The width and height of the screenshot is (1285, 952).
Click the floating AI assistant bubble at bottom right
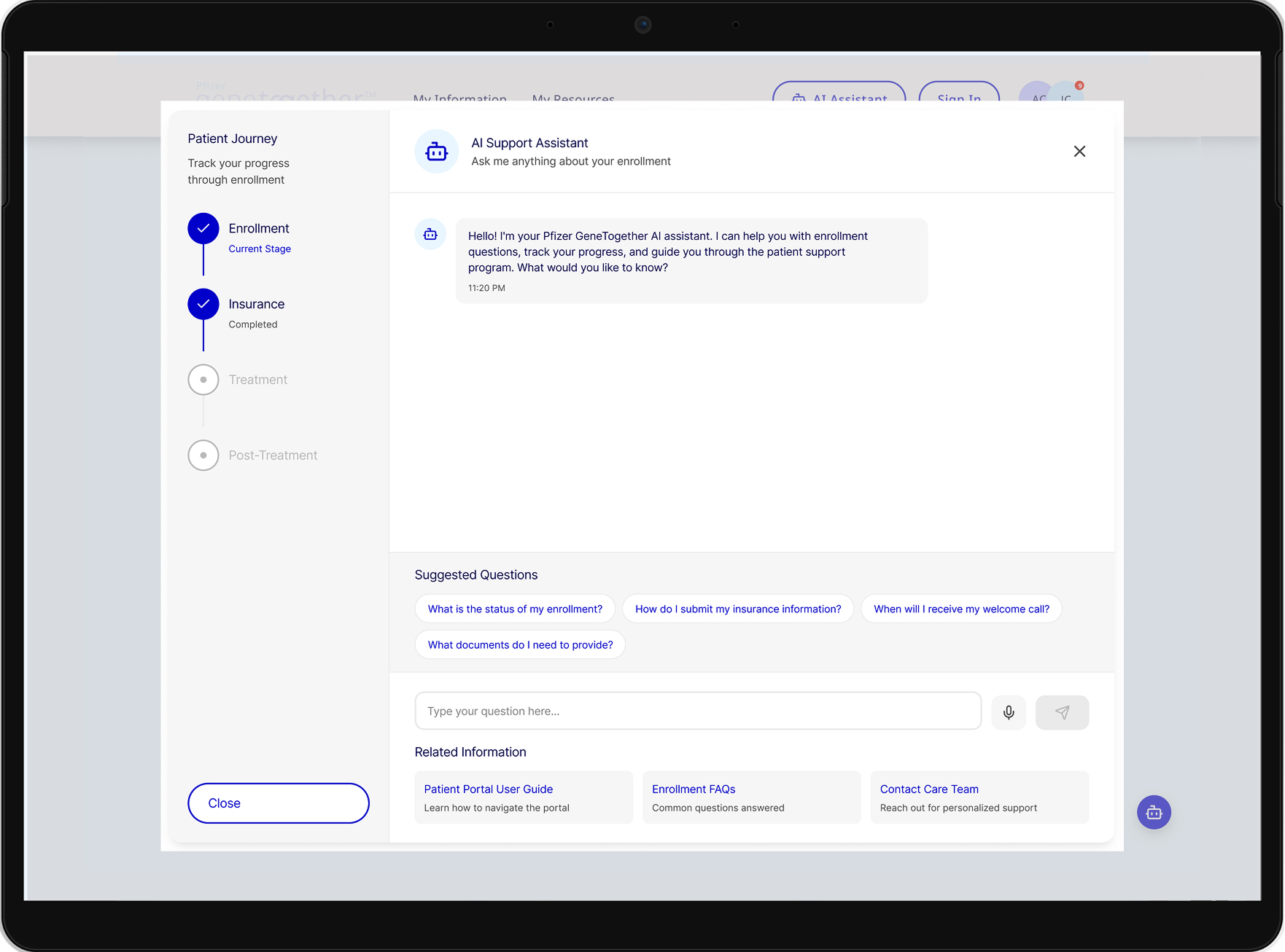pos(1154,812)
